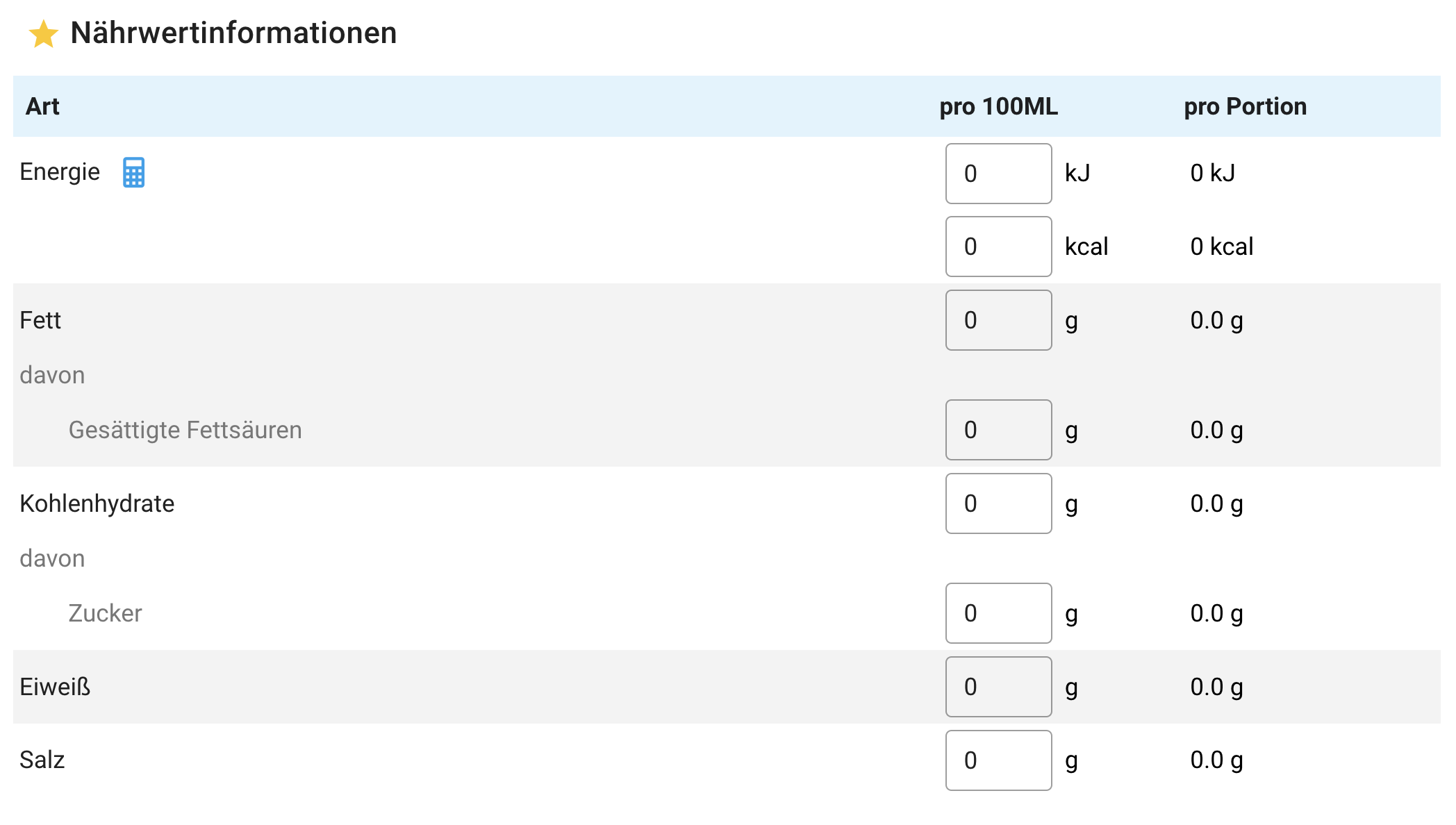The image size is (1456, 825).
Task: Click the Nährwertinformationen section title
Action: click(233, 33)
